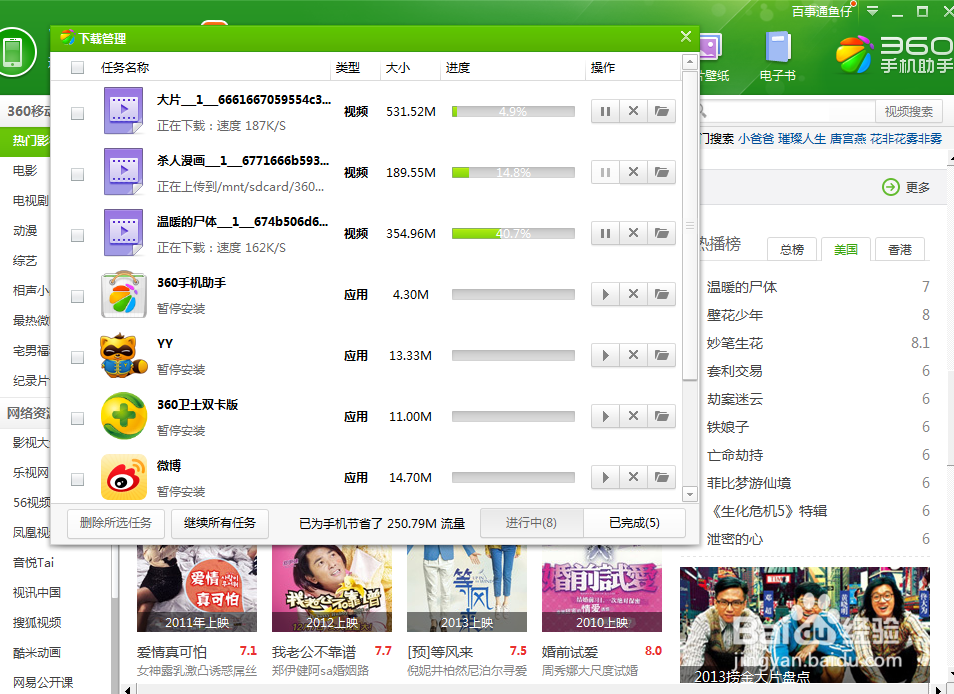Viewport: 954px width, 694px height.
Task: Resume the 360手机助手 app install
Action: point(605,294)
